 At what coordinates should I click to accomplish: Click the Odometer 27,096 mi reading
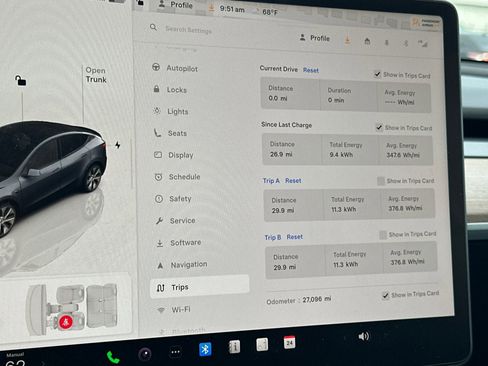(x=299, y=300)
